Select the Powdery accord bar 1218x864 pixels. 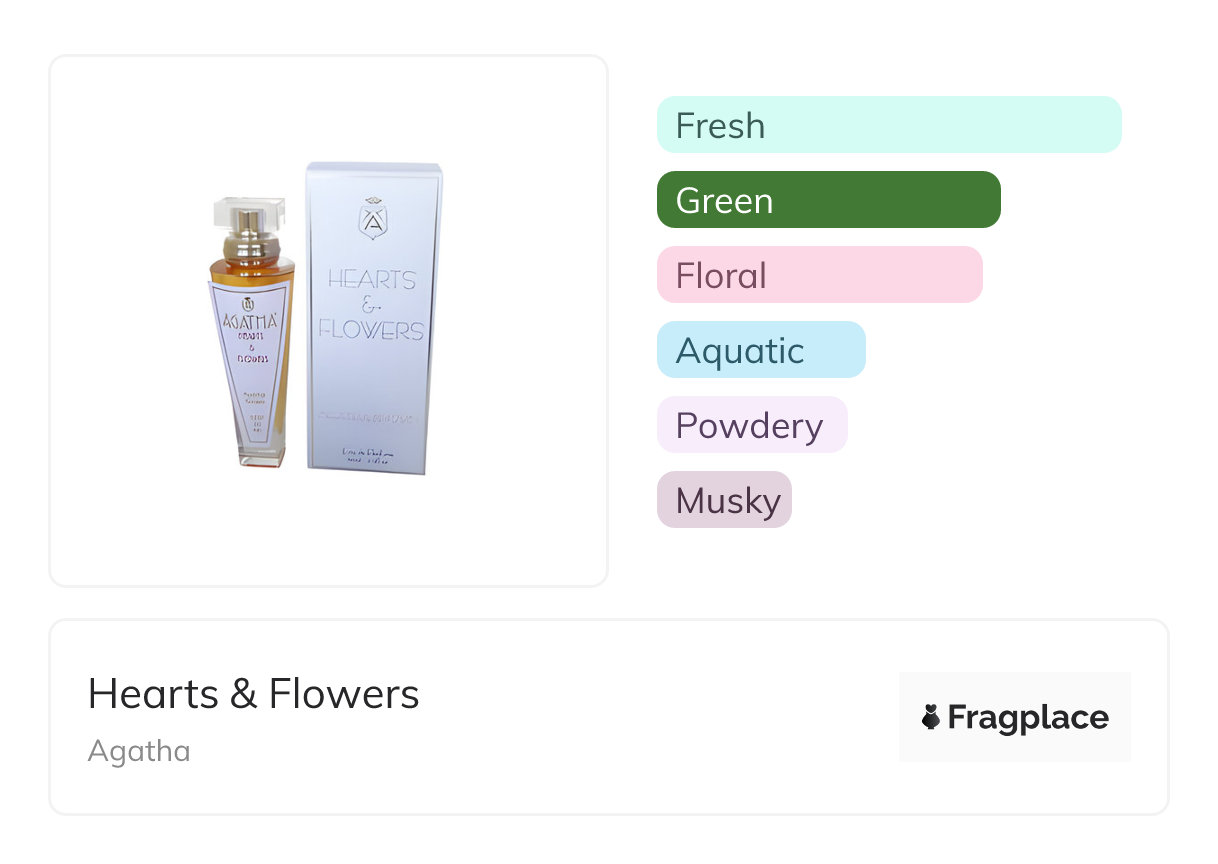point(751,425)
